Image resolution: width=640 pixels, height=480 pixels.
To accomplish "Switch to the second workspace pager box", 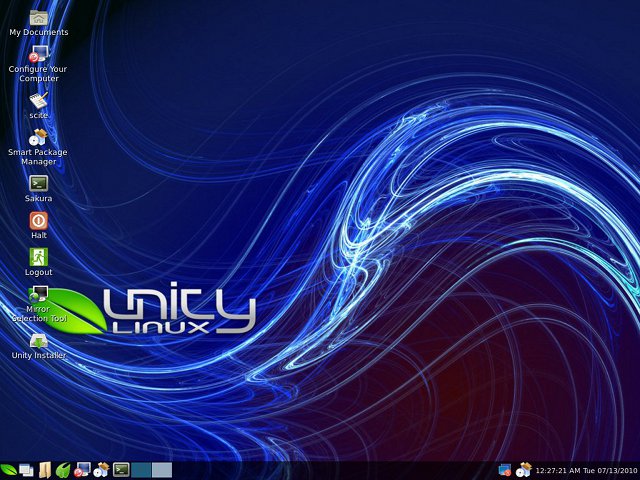I will [x=162, y=470].
